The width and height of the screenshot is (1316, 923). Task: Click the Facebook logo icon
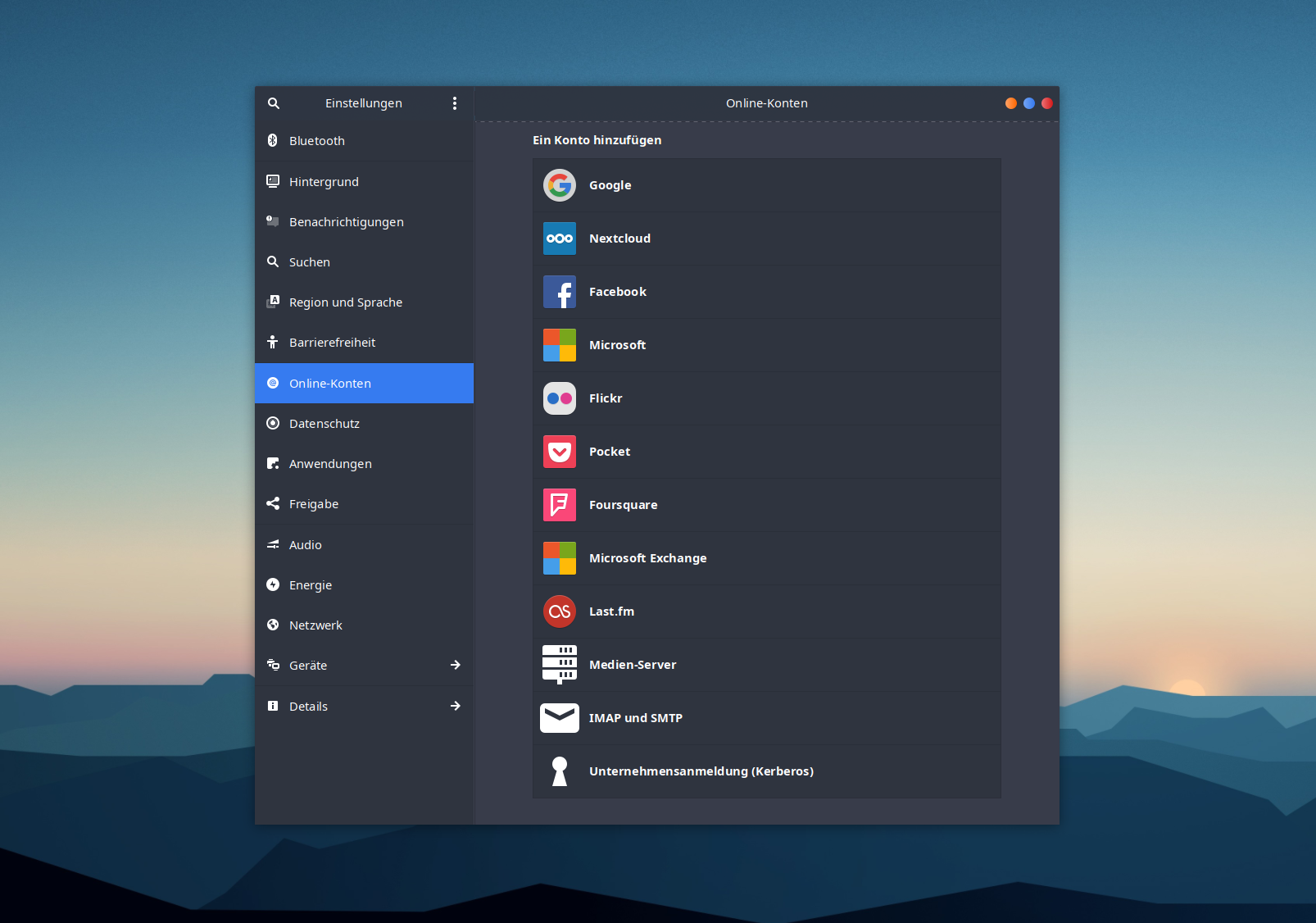coord(560,292)
